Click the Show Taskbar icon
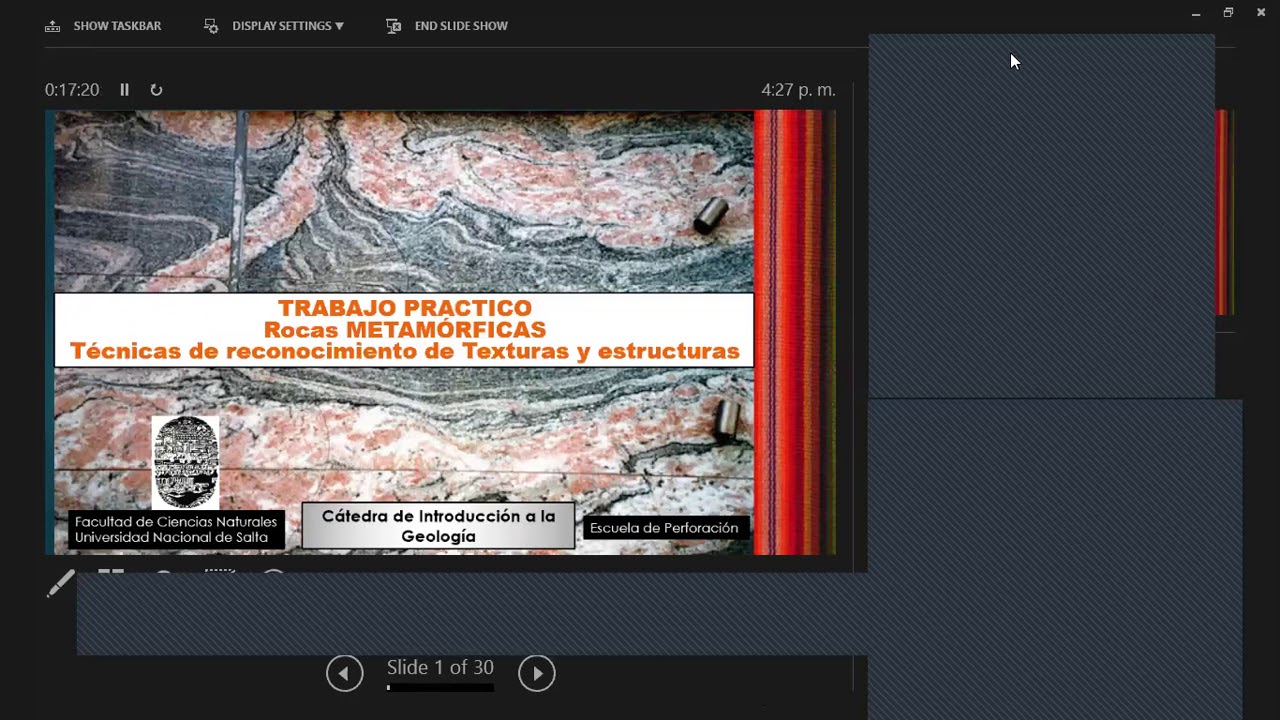Viewport: 1280px width, 720px height. point(53,26)
